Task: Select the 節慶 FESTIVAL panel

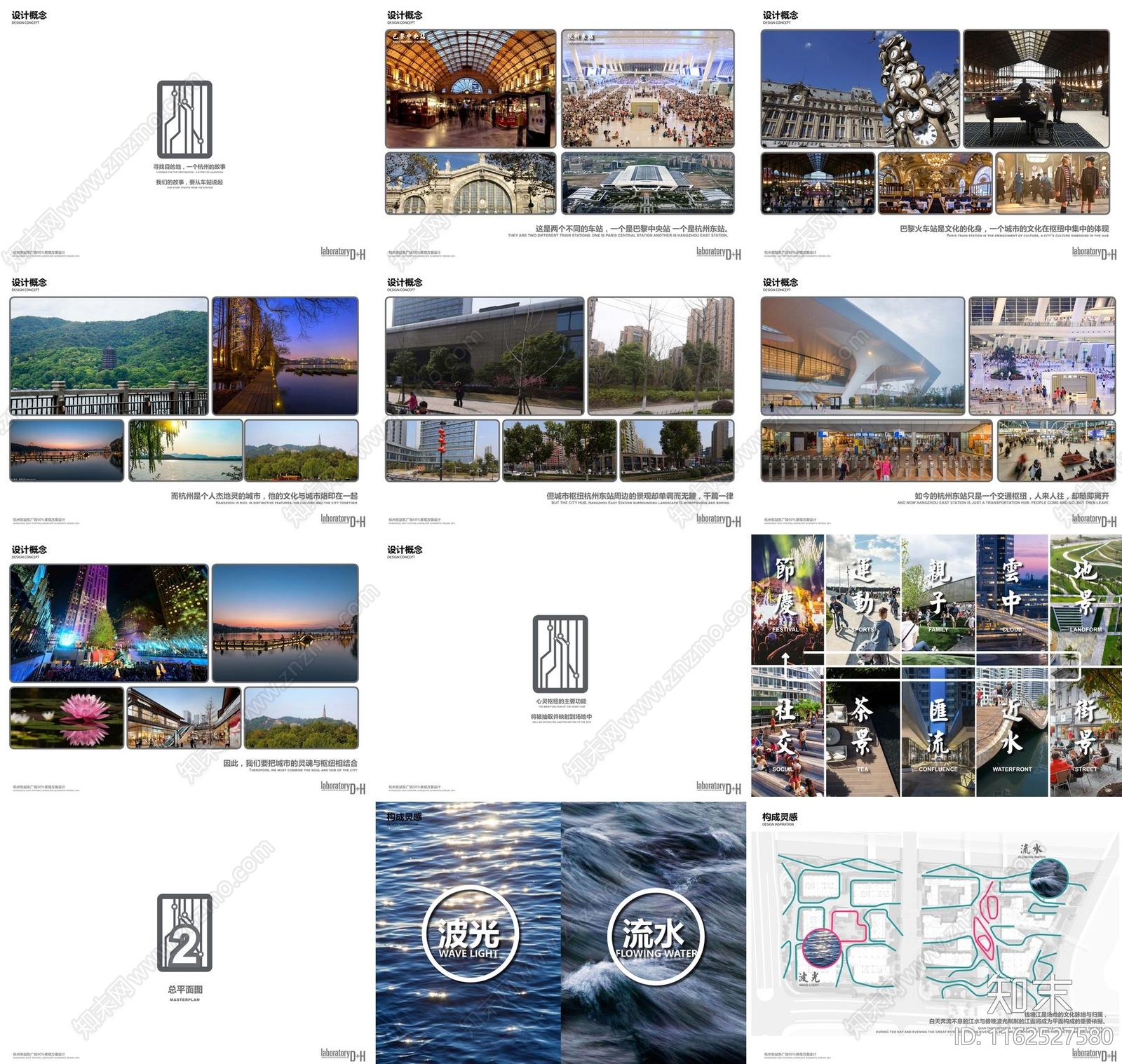Action: [788, 600]
